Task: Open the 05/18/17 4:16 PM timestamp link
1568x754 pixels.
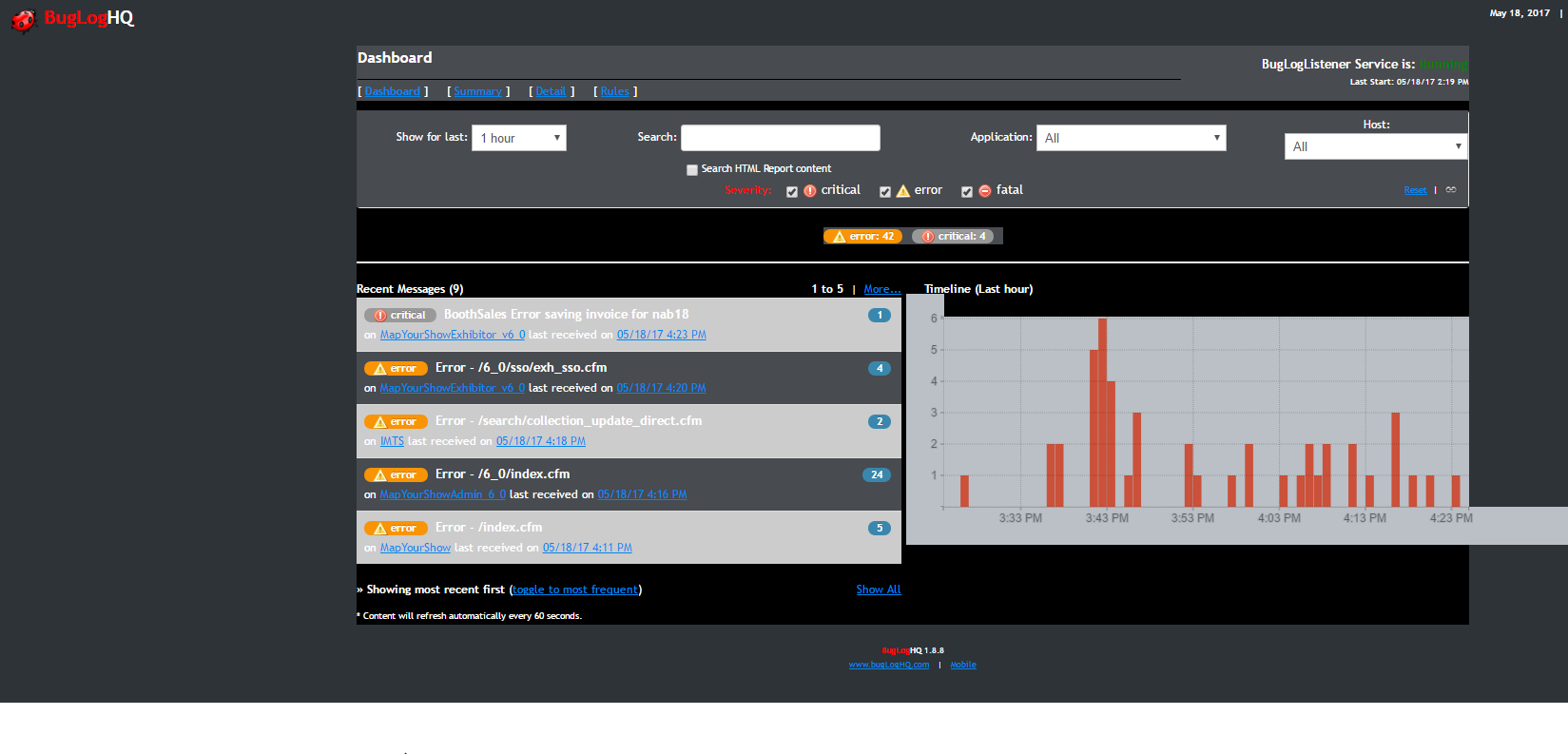Action: coord(643,494)
